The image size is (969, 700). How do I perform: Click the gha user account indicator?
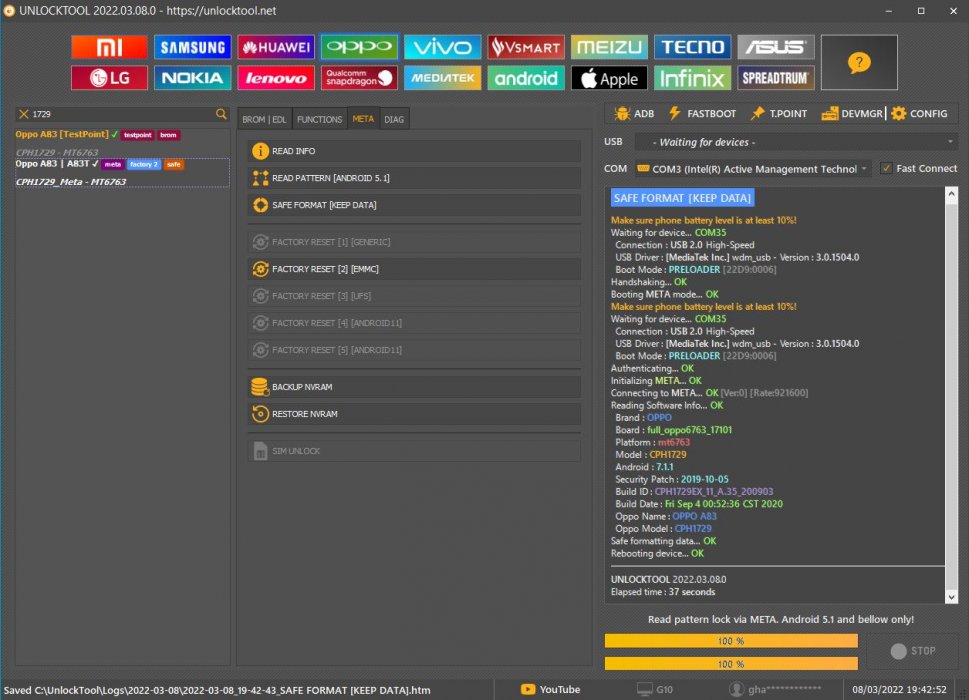(776, 689)
